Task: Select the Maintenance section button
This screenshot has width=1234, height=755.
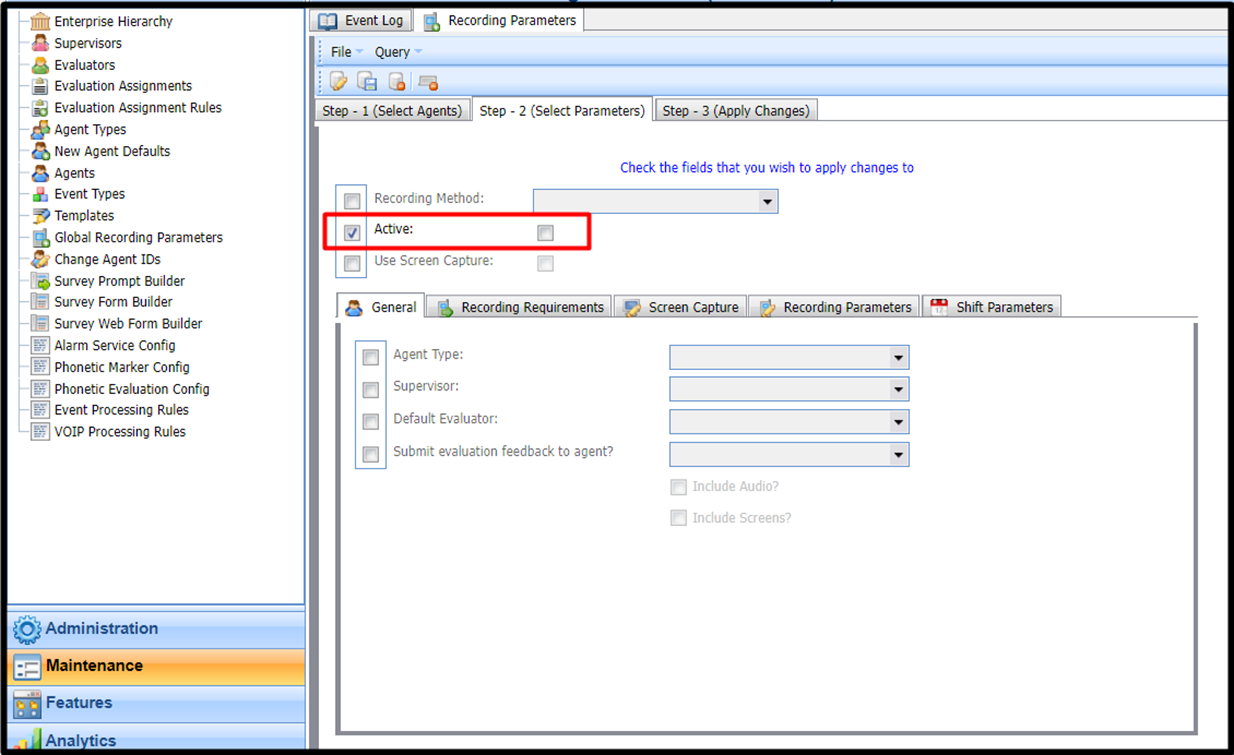Action: 155,666
